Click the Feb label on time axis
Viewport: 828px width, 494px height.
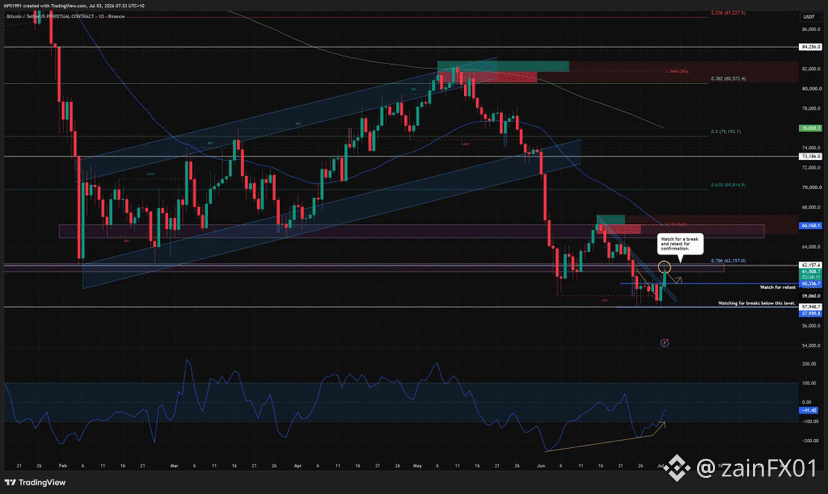tap(63, 466)
